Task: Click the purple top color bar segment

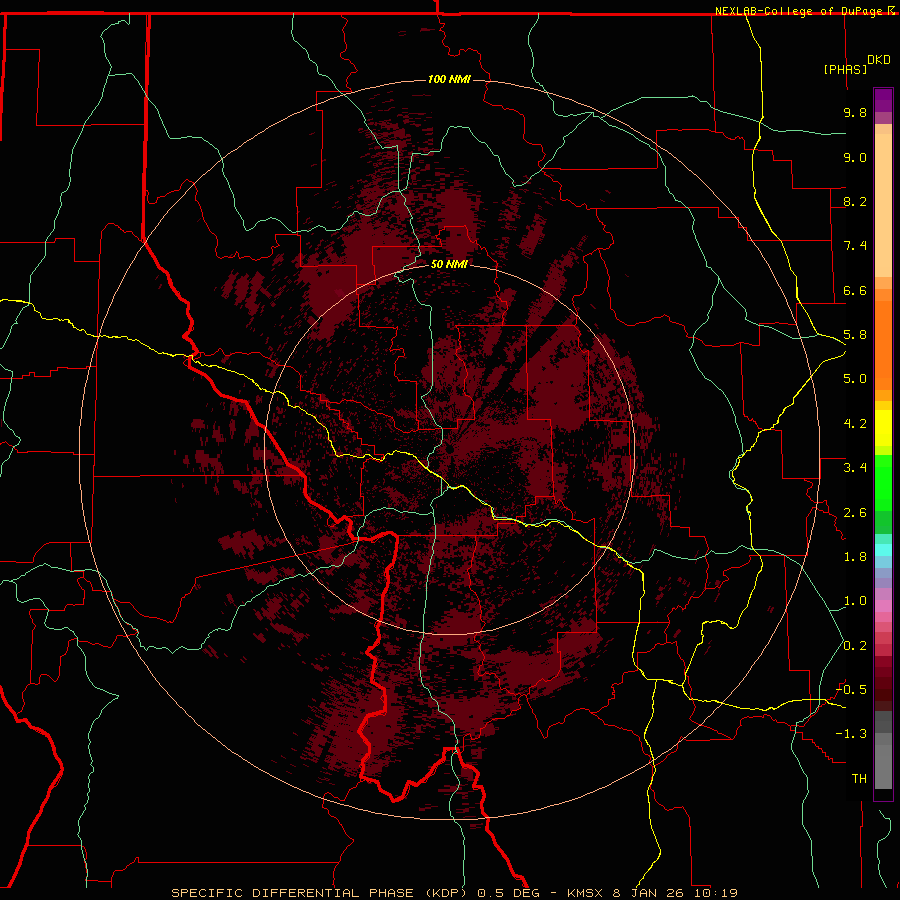Action: 883,100
